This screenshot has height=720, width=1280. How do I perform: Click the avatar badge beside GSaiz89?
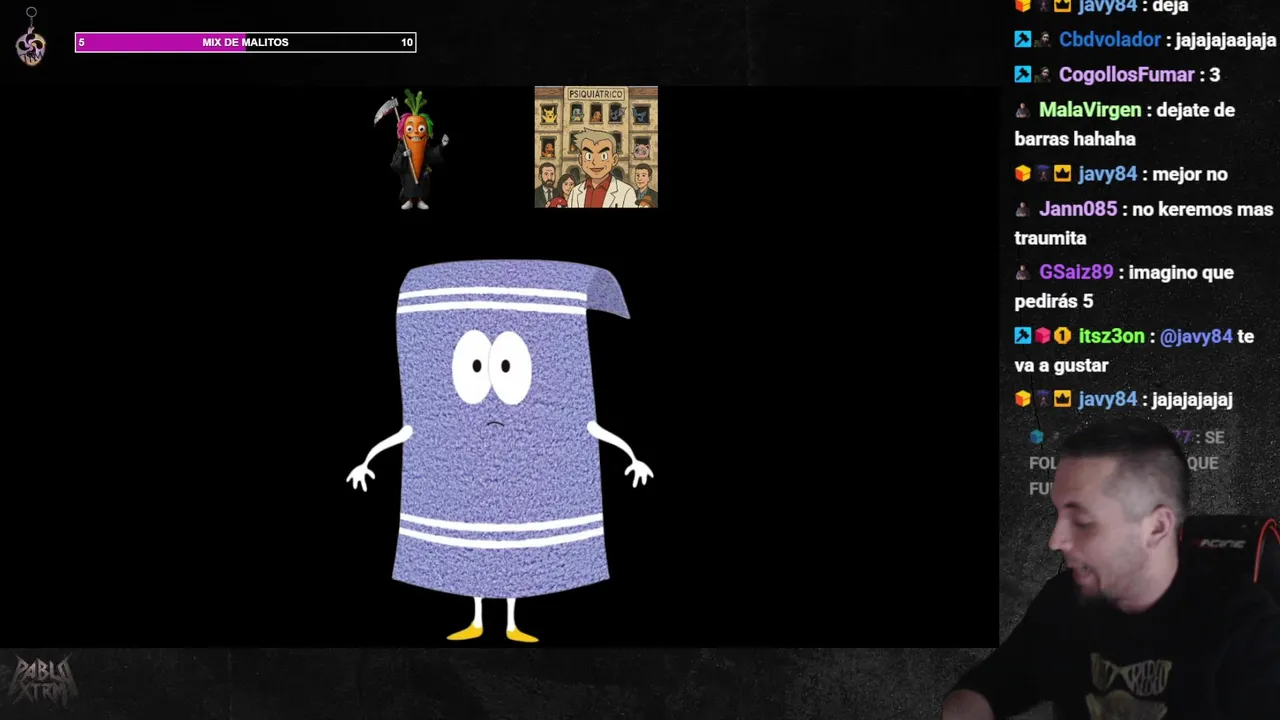point(1022,272)
